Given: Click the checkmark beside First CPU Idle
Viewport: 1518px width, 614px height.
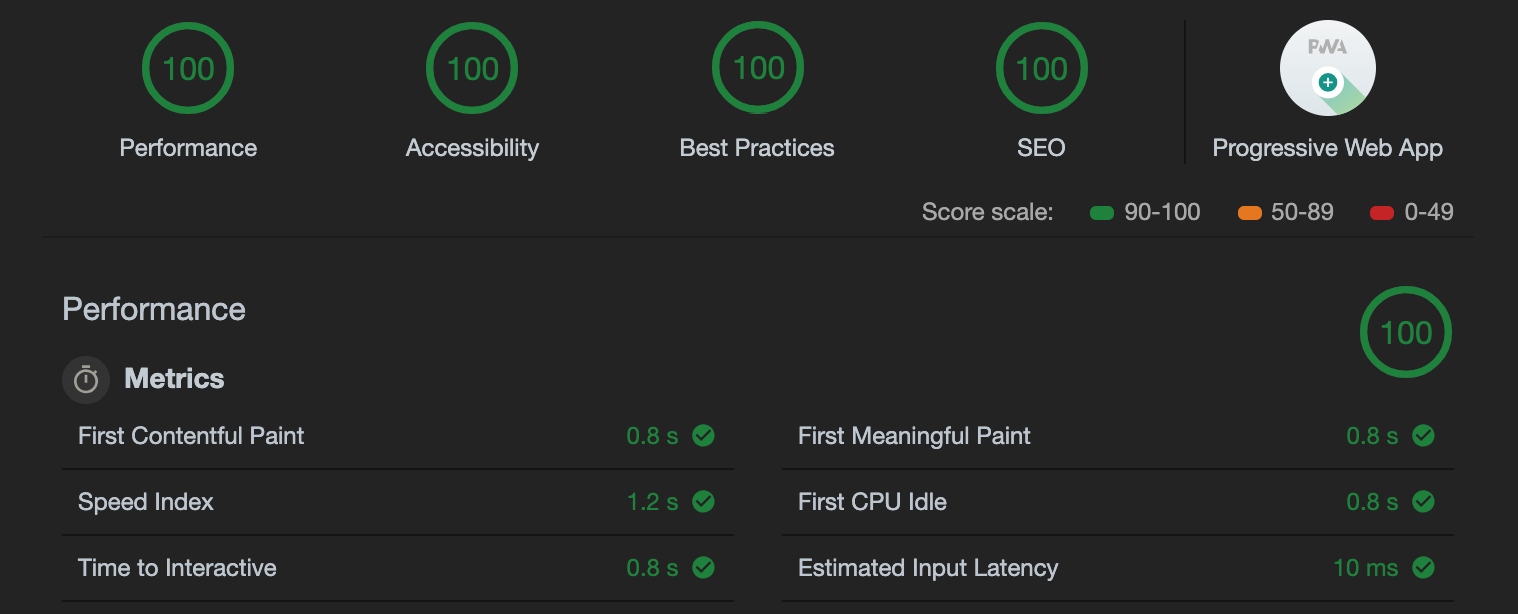Looking at the screenshot, I should coord(1424,501).
